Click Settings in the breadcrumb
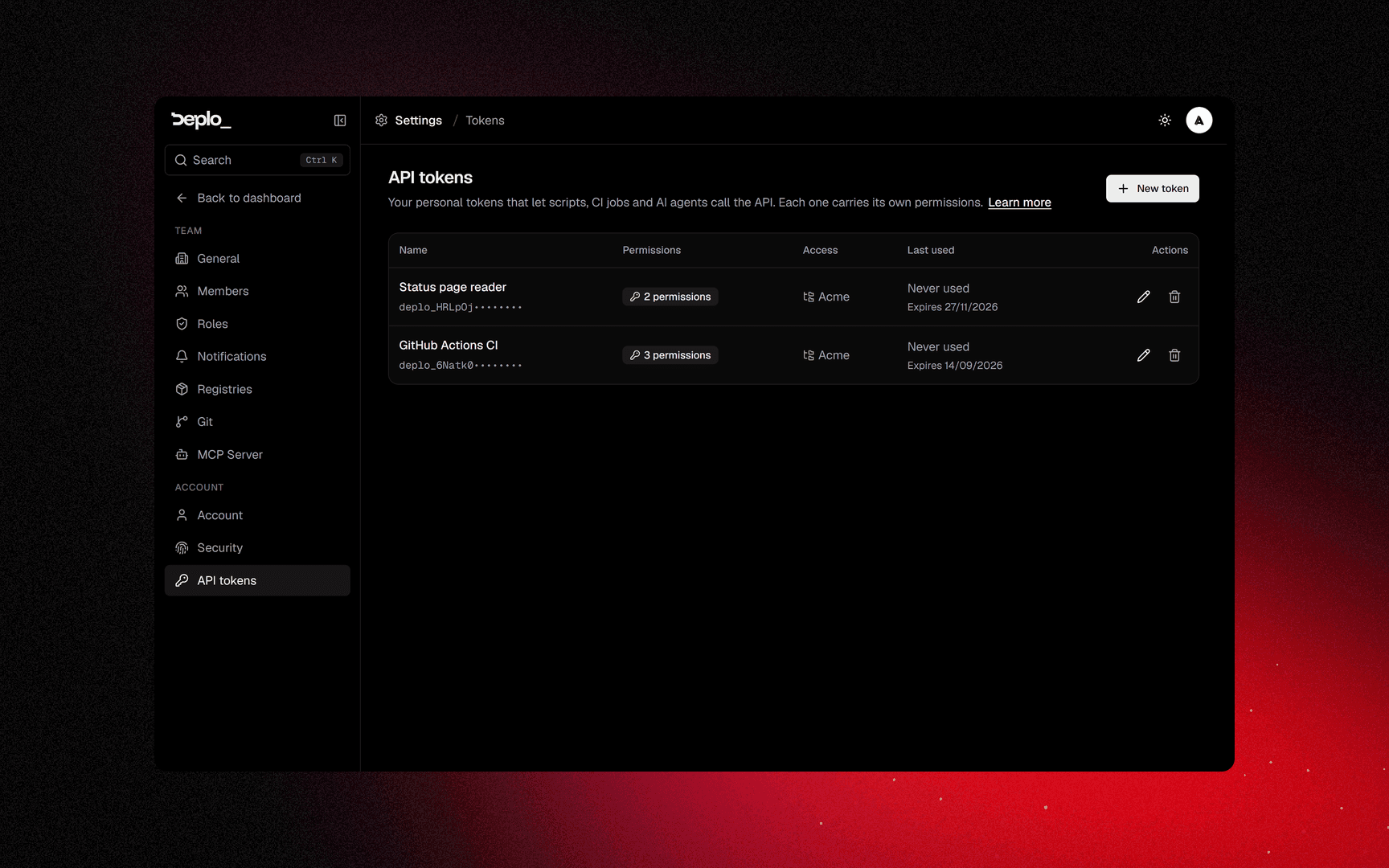The image size is (1389, 868). (x=418, y=121)
